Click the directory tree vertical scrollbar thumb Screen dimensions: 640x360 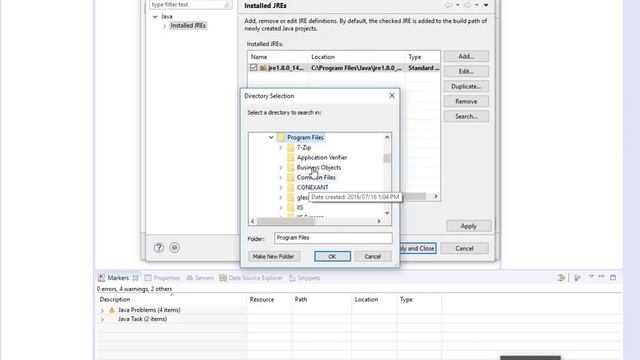click(x=387, y=158)
